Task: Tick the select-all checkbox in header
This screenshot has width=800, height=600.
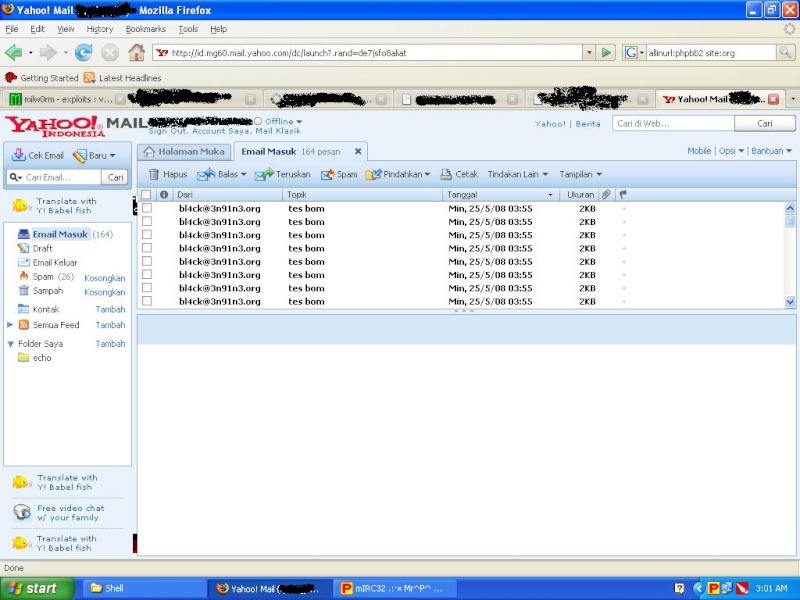Action: [x=146, y=194]
